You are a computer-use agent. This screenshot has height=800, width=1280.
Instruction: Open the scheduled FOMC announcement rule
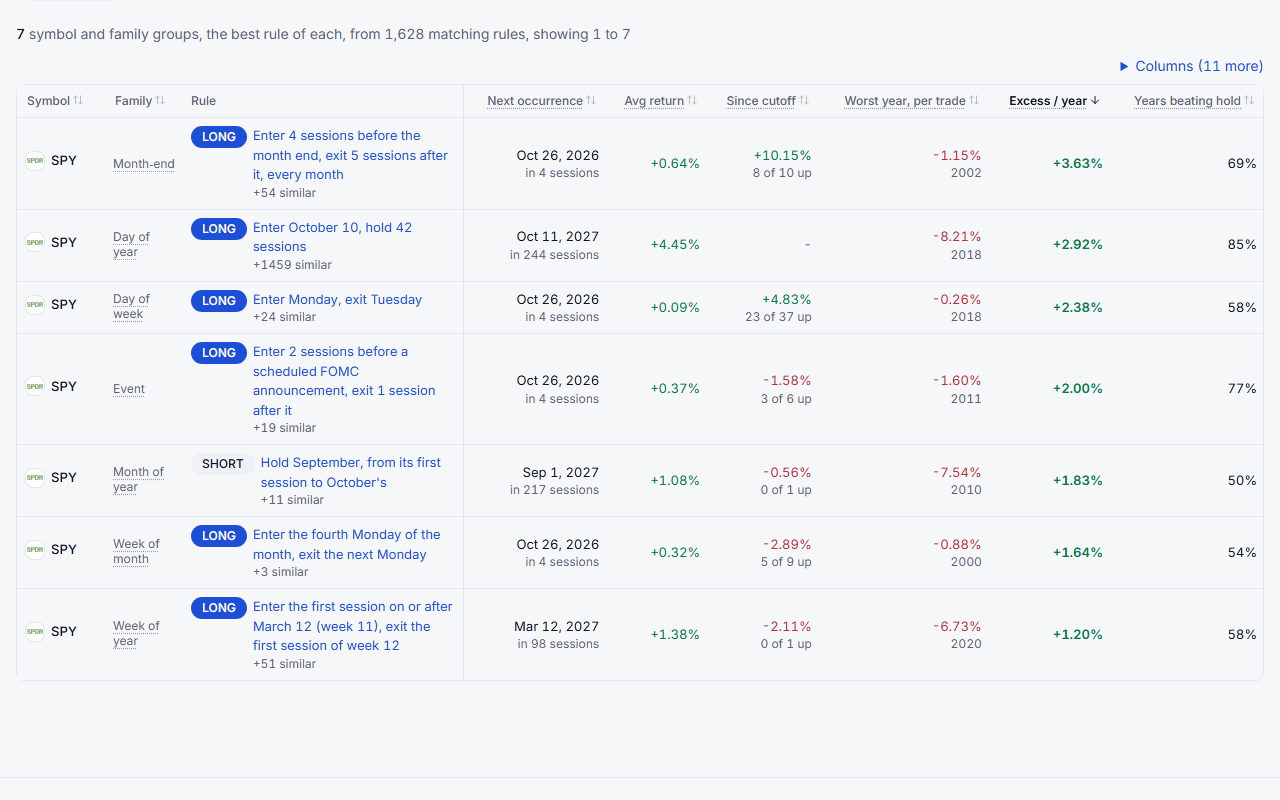[x=344, y=381]
